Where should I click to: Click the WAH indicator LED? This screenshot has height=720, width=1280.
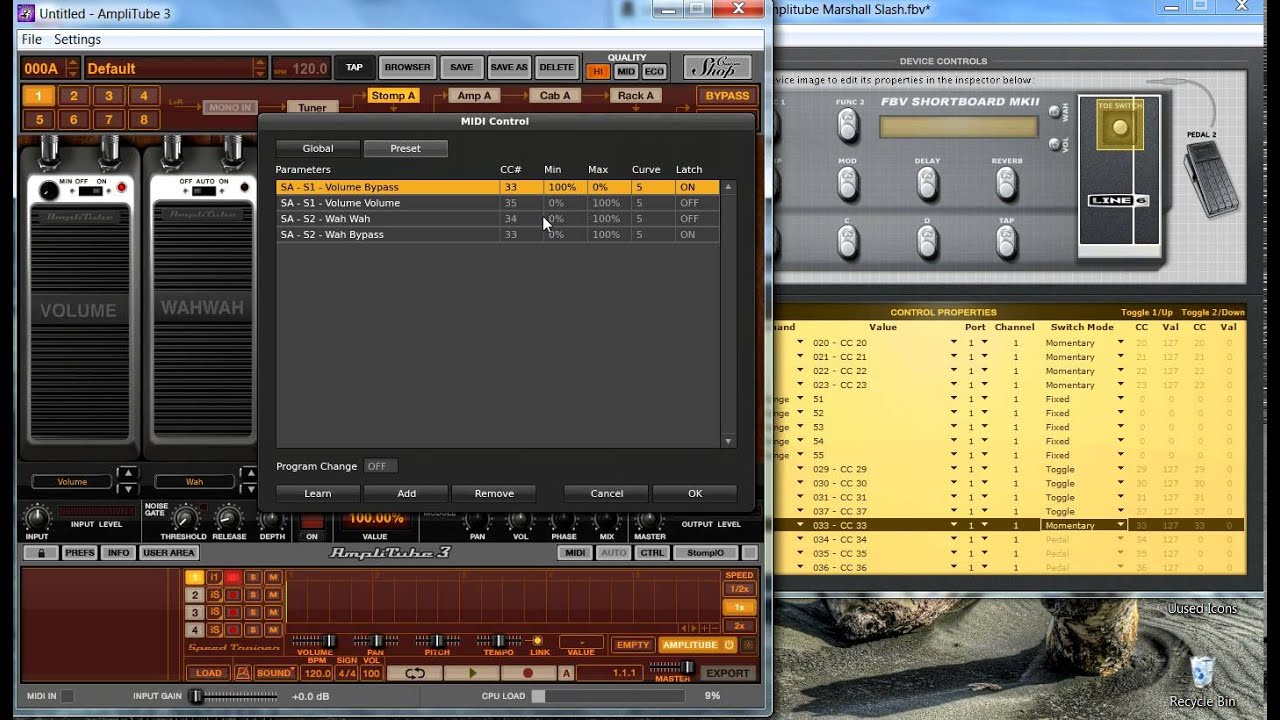(1053, 112)
